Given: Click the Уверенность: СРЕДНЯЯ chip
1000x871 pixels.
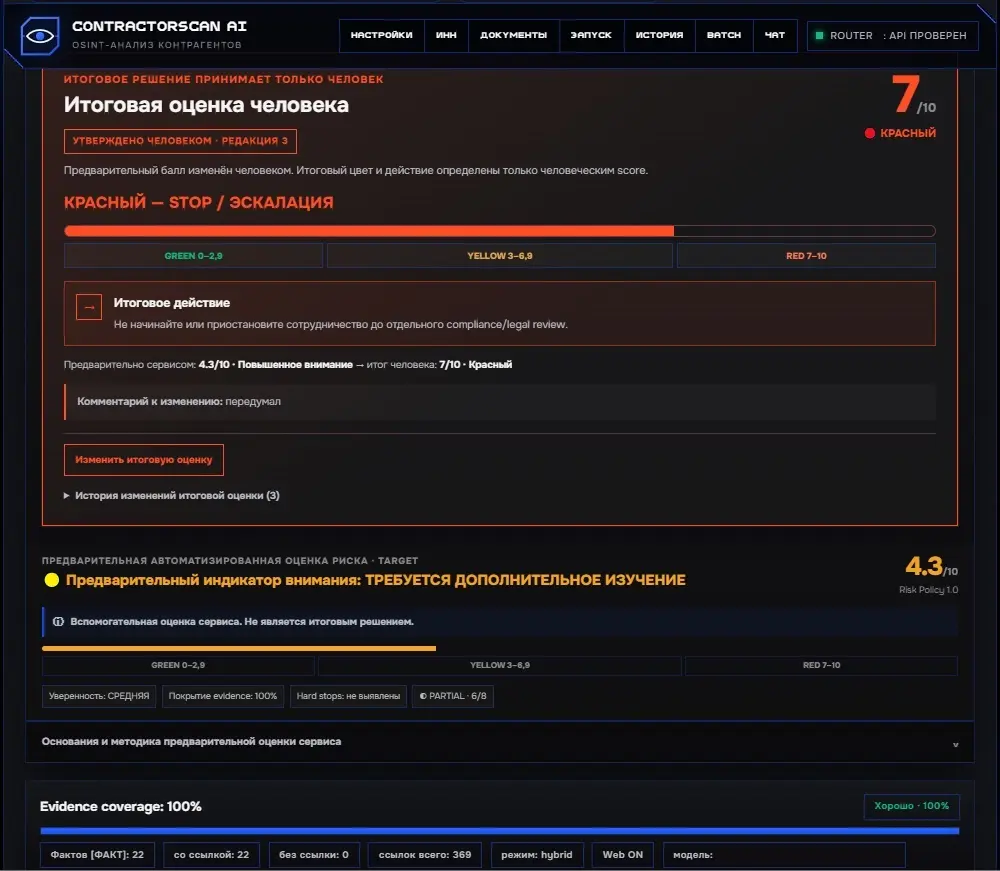Looking at the screenshot, I should coord(99,696).
